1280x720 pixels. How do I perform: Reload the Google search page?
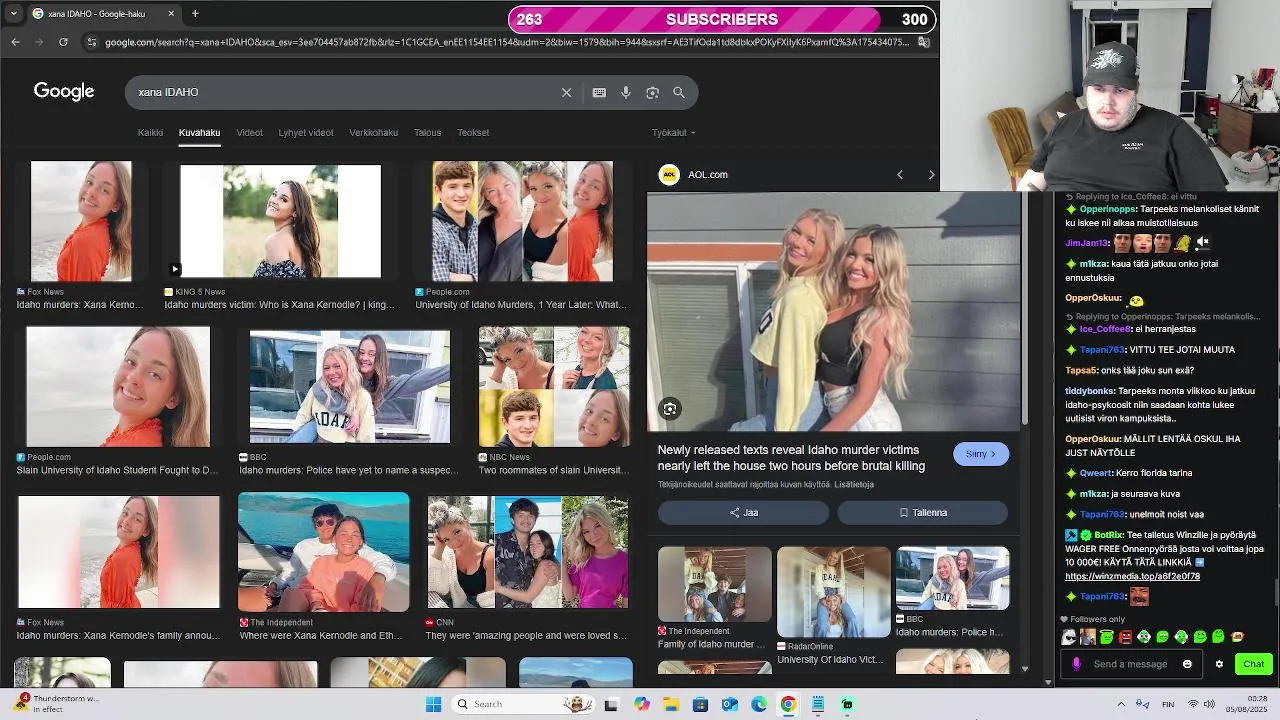tap(63, 42)
